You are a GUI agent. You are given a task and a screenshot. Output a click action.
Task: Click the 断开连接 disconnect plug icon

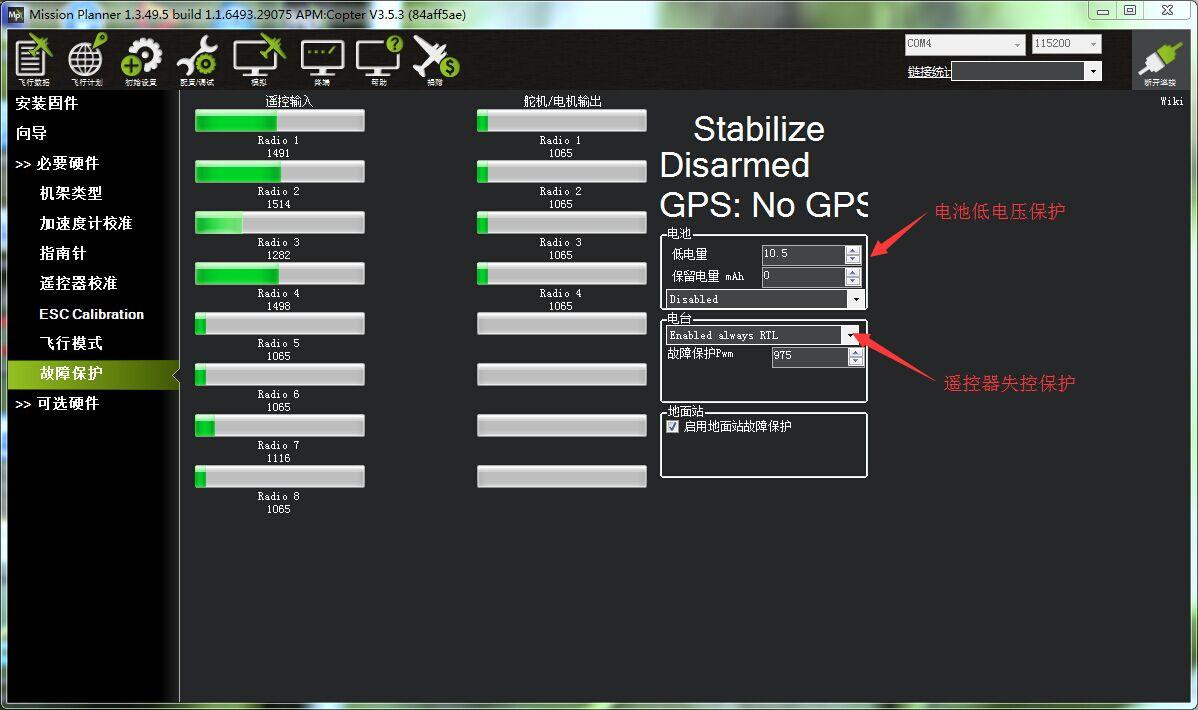(1160, 62)
